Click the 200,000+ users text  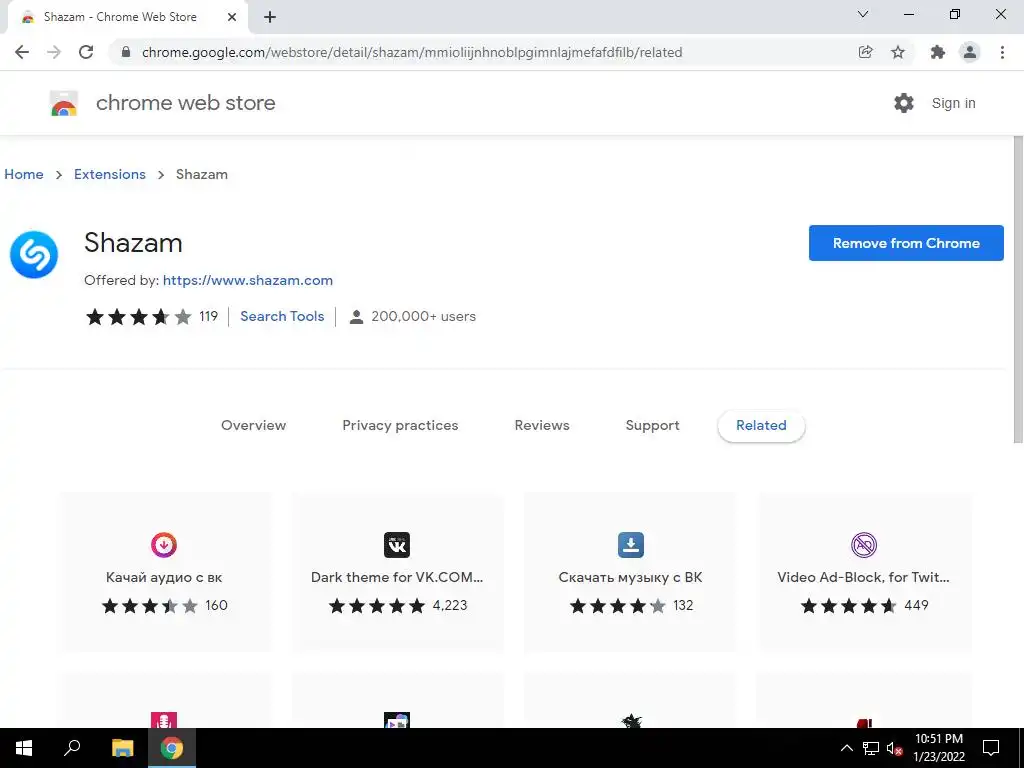(x=424, y=316)
